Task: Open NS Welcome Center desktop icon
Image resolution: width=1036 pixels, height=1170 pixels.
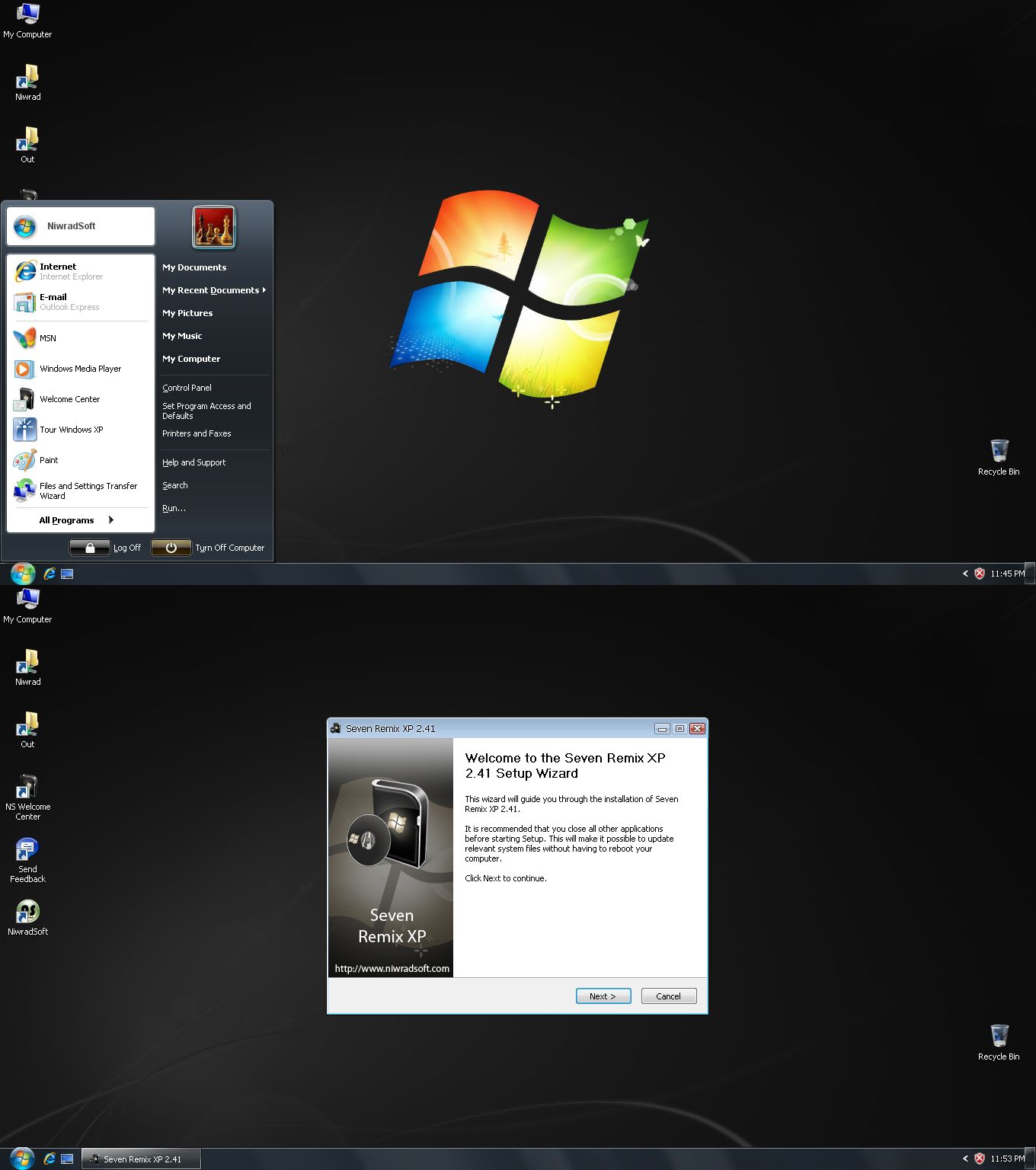Action: click(x=27, y=798)
